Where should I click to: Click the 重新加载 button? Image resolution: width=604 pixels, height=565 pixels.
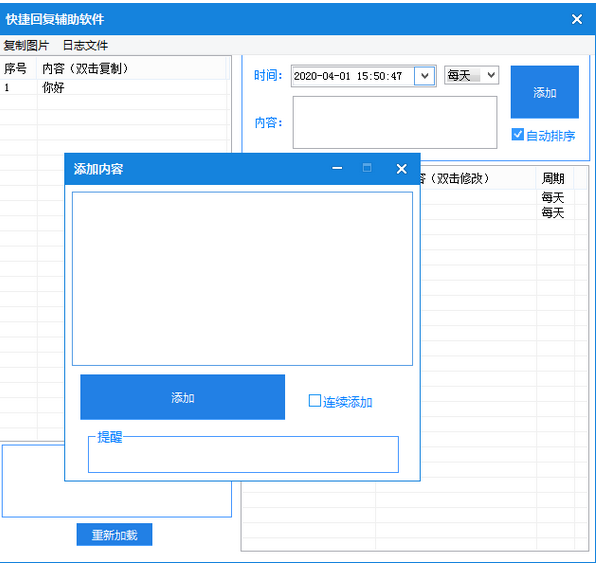click(114, 535)
